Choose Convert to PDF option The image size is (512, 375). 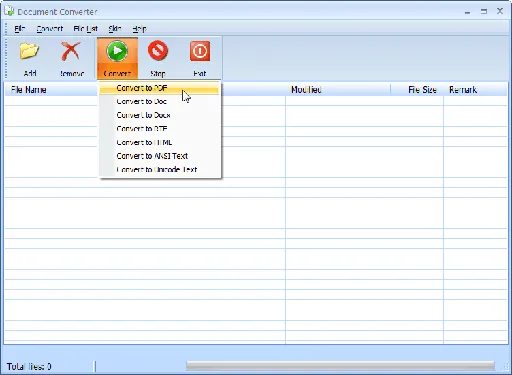(x=159, y=88)
